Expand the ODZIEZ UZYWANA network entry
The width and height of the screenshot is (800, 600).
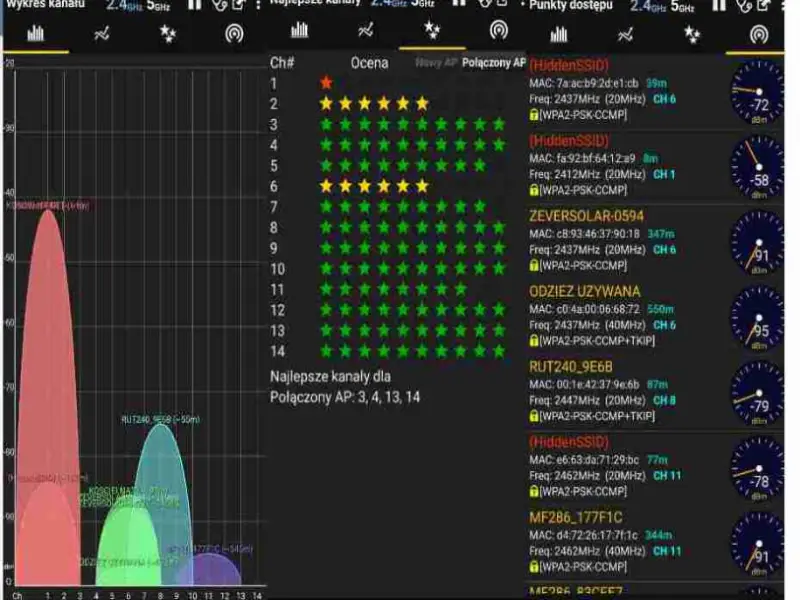click(x=585, y=291)
